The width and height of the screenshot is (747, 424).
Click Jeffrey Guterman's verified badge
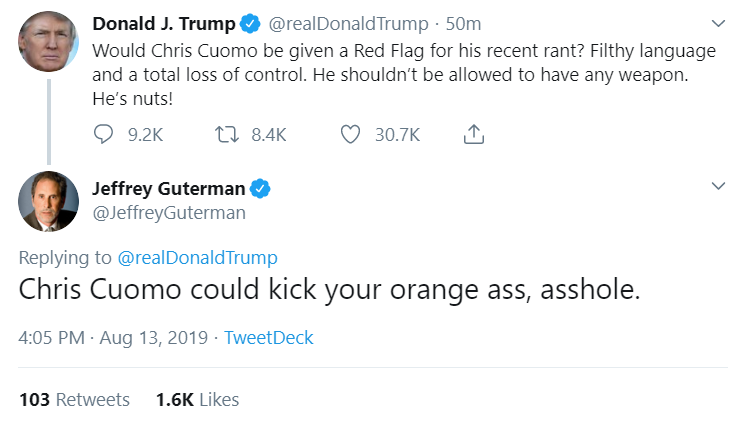click(x=260, y=189)
